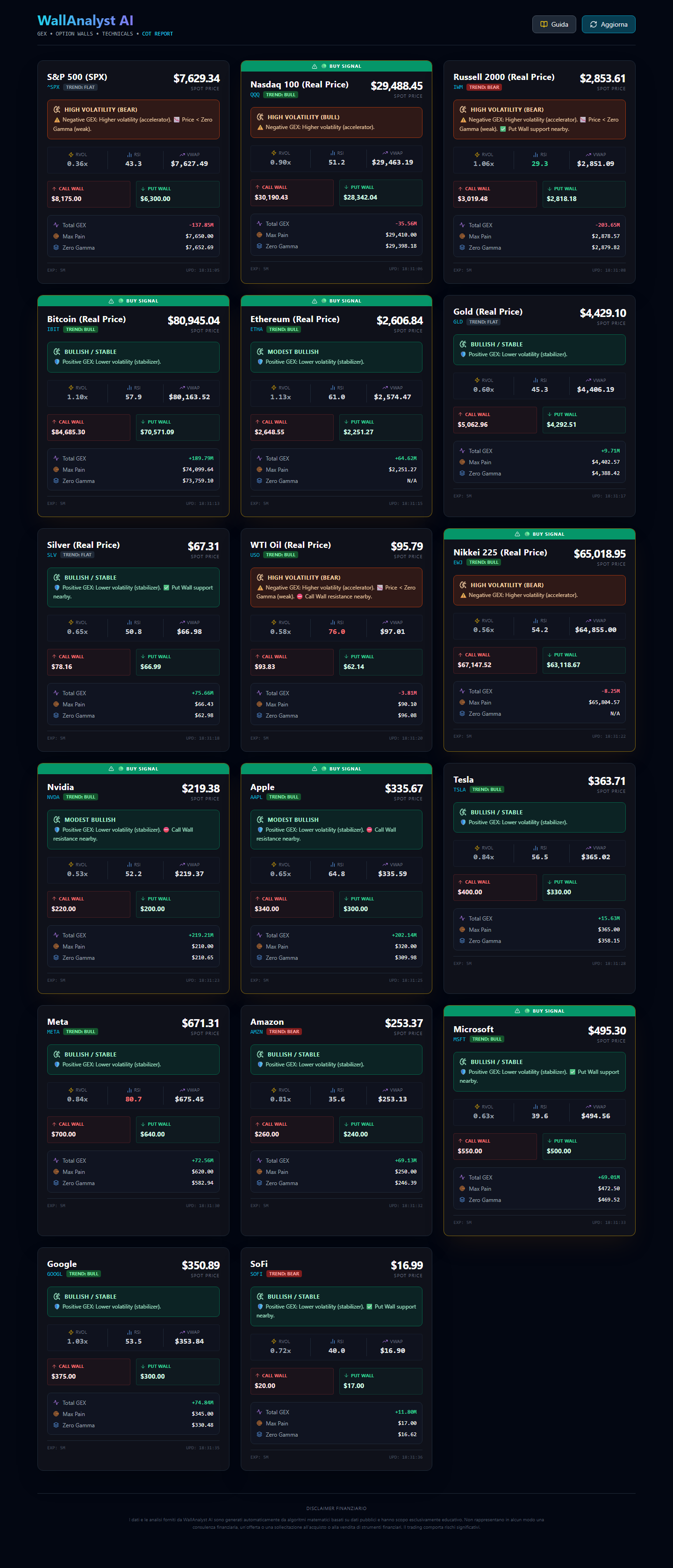Click the red no-entry icon in WTI Oil alert
The height and width of the screenshot is (1568, 673).
300,597
